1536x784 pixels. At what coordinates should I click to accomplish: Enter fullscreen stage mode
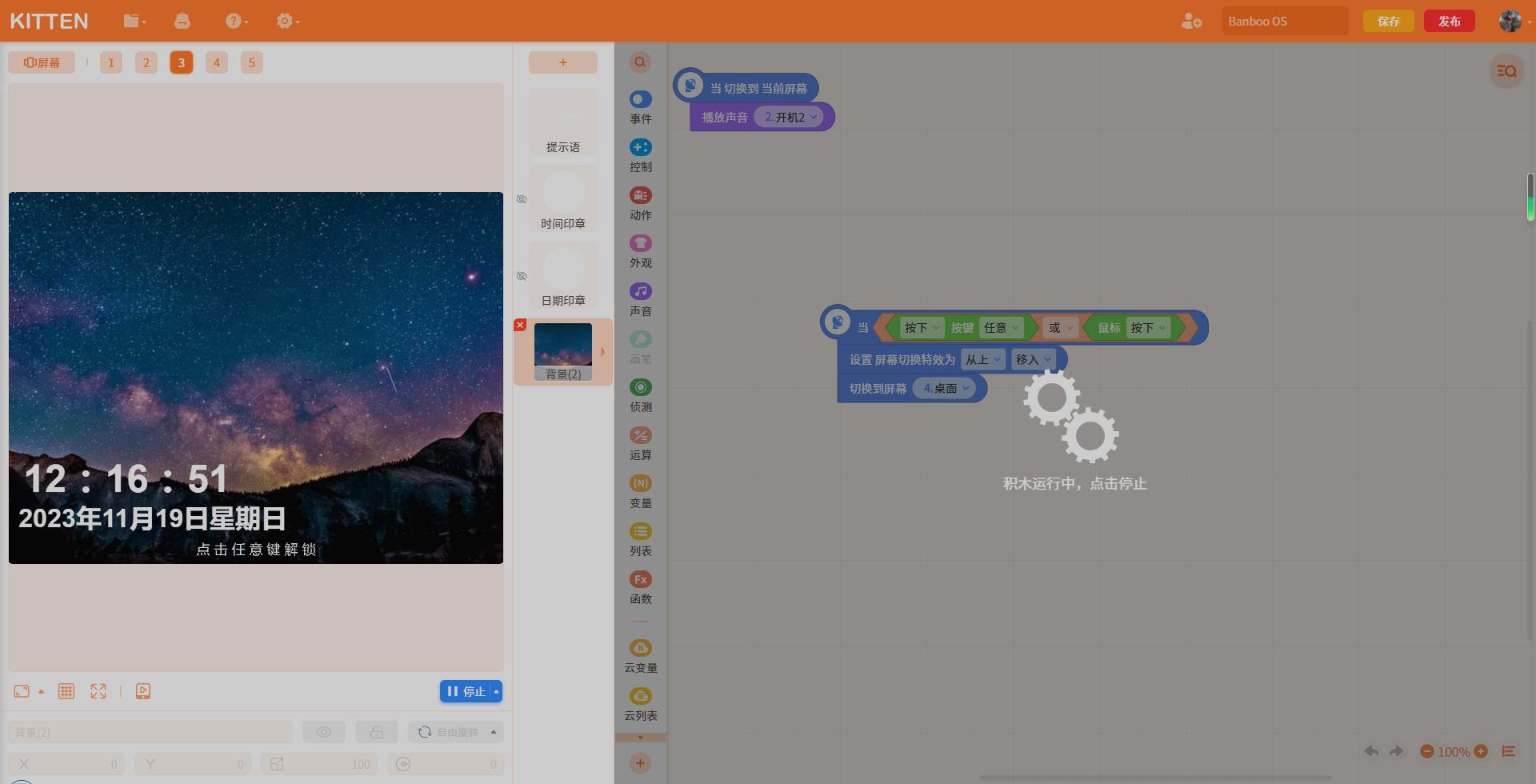[x=98, y=691]
